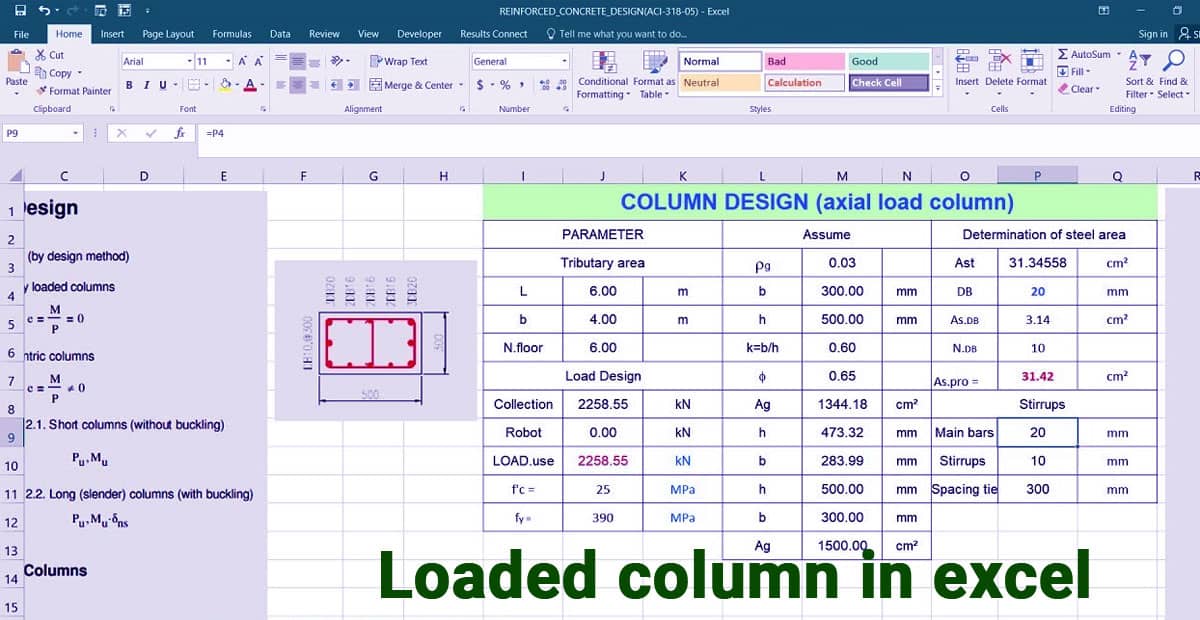Click the Orientation text angle icon

click(x=338, y=61)
